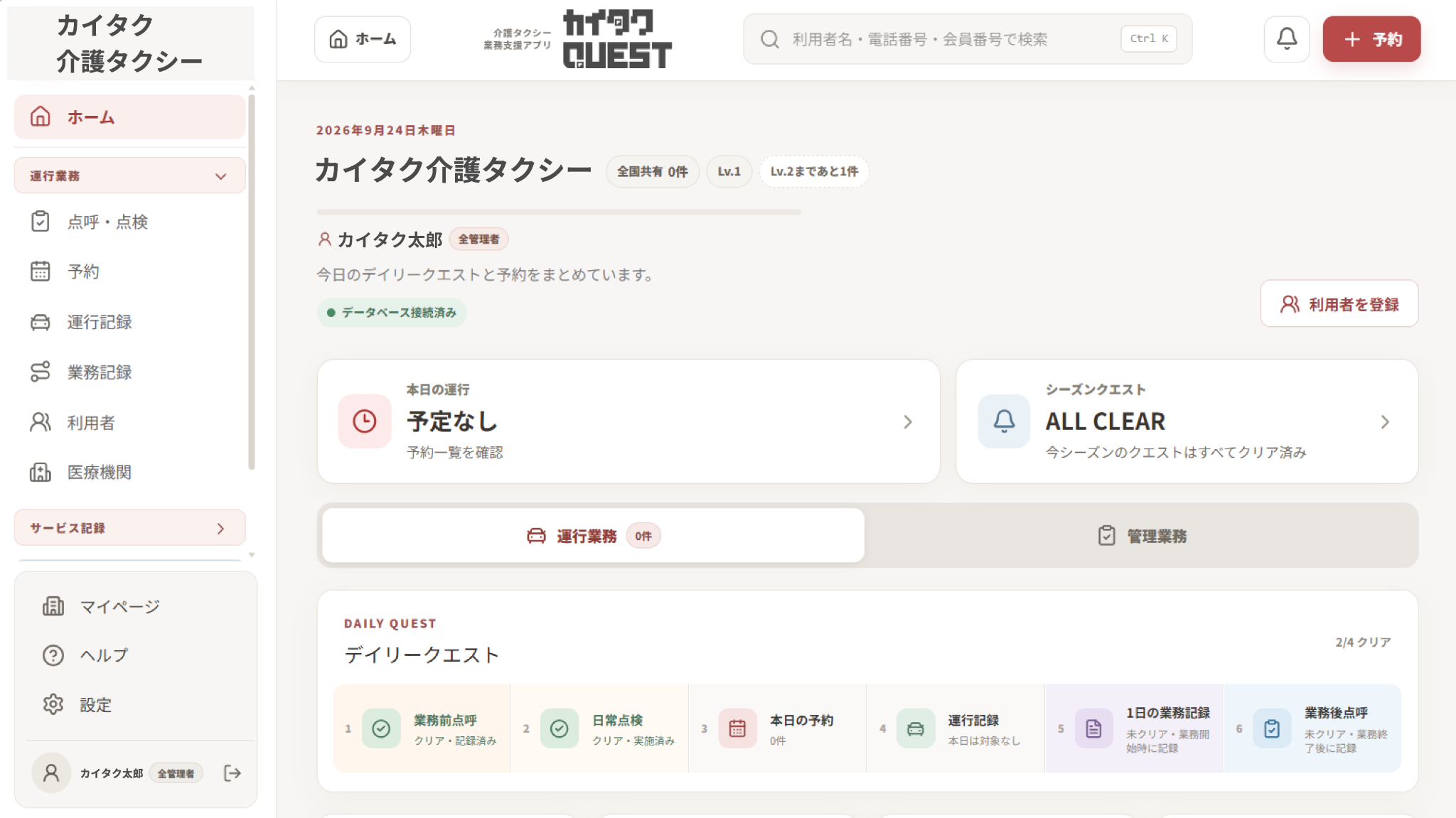Select the 運行業務 tab

594,536
